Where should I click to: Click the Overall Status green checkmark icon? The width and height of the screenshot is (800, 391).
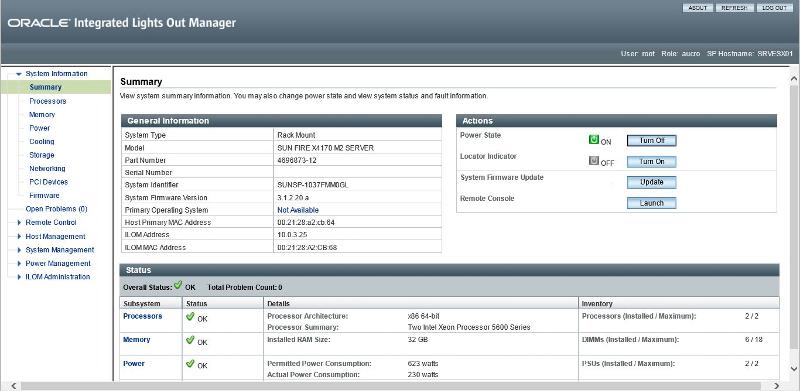tap(178, 285)
